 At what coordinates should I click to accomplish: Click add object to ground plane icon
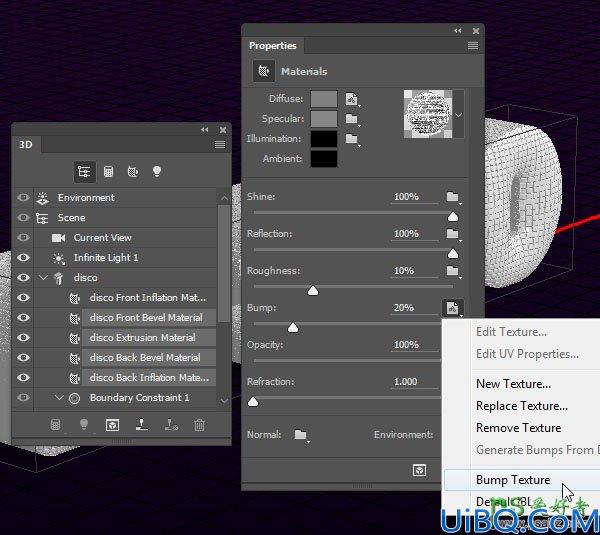[142, 424]
